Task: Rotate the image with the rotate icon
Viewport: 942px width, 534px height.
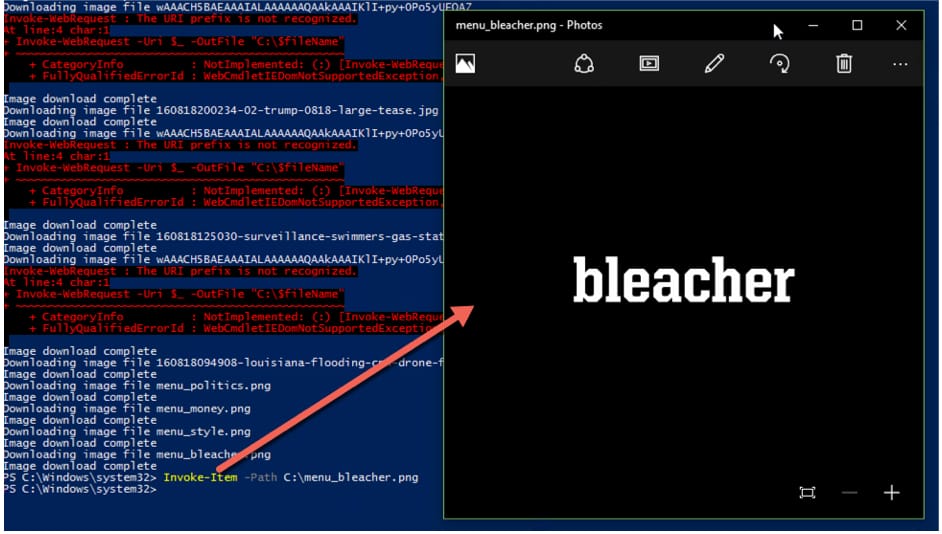Action: [778, 64]
